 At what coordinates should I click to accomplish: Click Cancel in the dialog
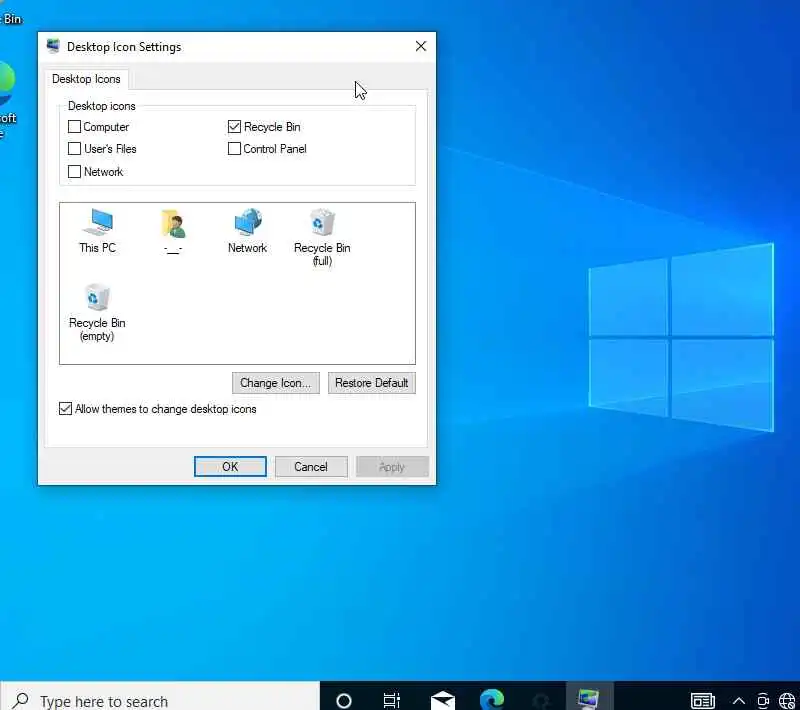(x=311, y=467)
